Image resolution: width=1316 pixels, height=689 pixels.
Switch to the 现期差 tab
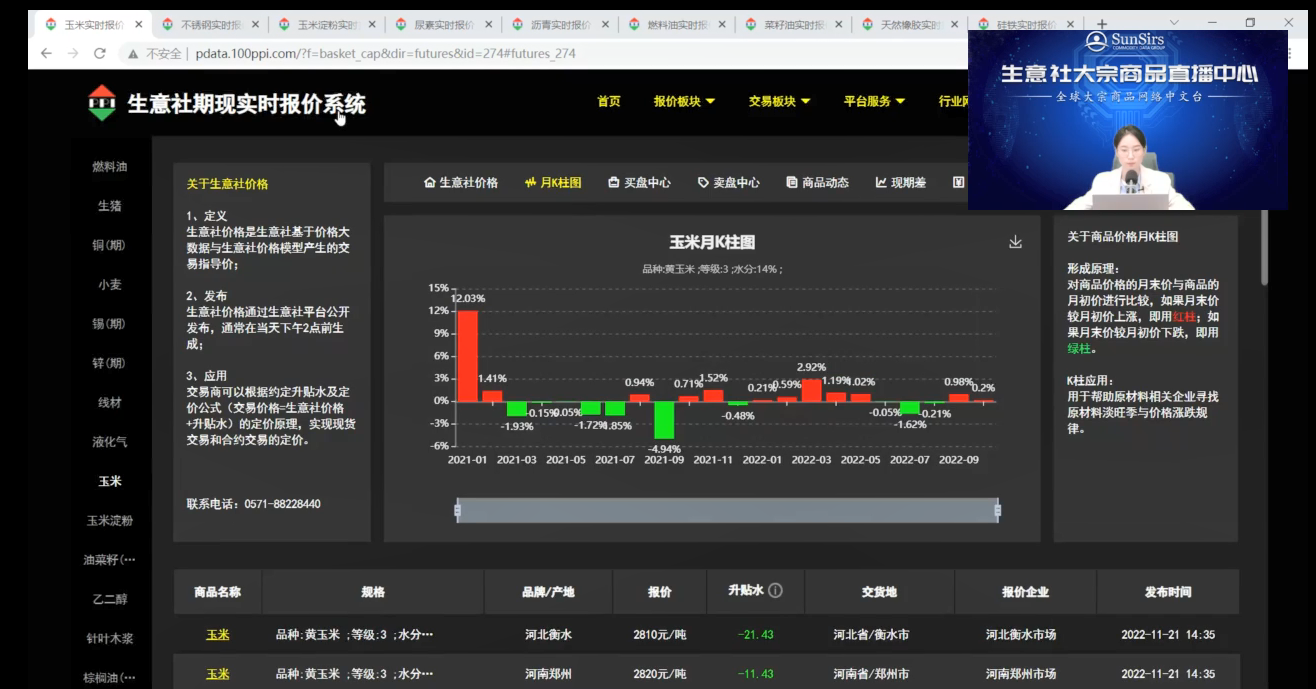(900, 183)
